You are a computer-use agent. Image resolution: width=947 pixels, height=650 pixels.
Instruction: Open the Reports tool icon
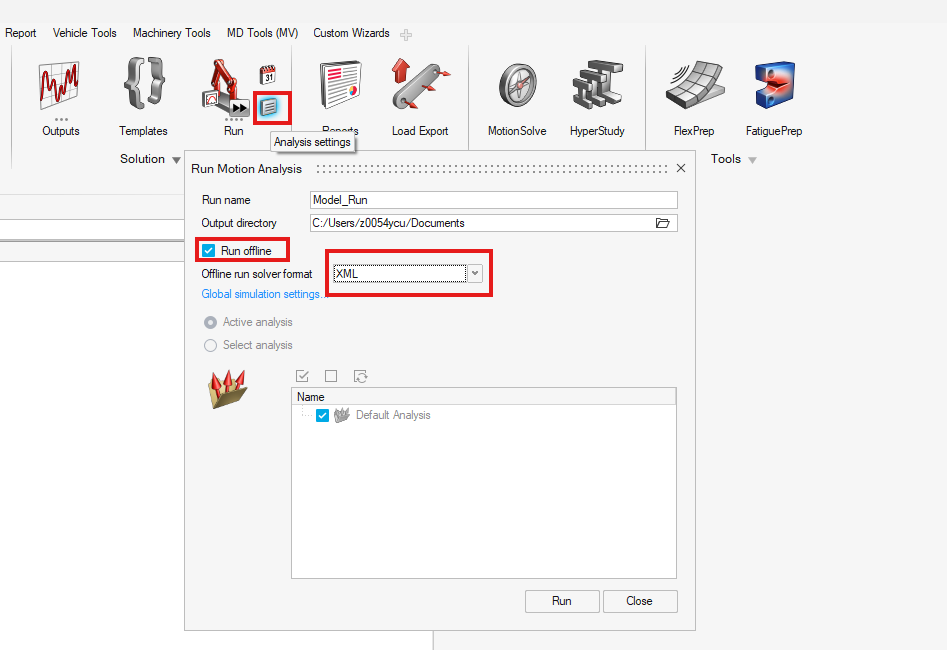[x=340, y=85]
